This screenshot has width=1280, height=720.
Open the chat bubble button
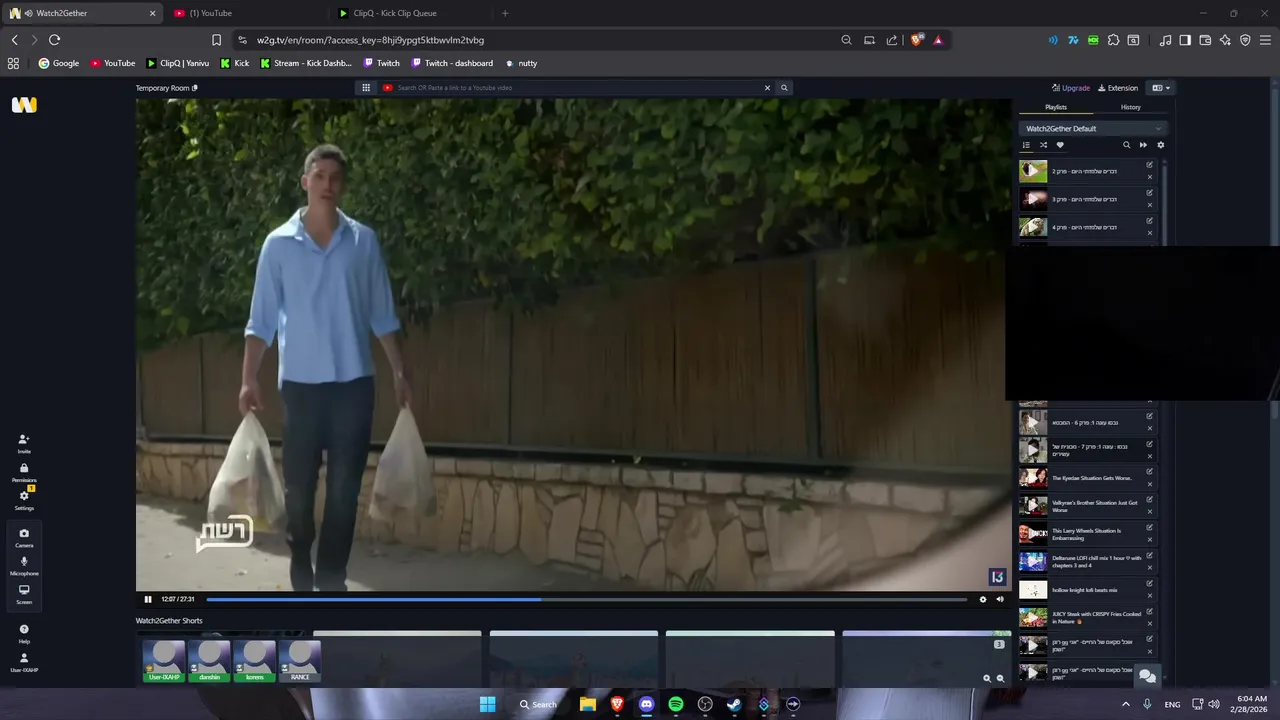pos(1147,676)
